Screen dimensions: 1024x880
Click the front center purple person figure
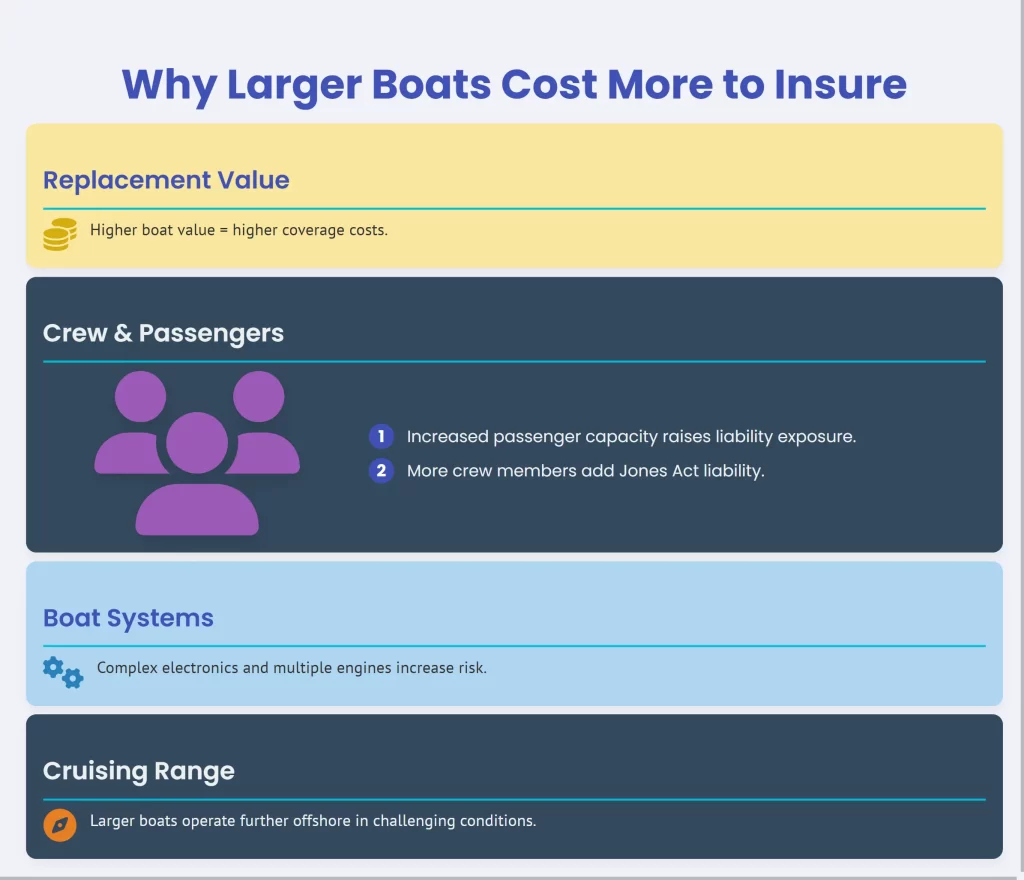(197, 480)
